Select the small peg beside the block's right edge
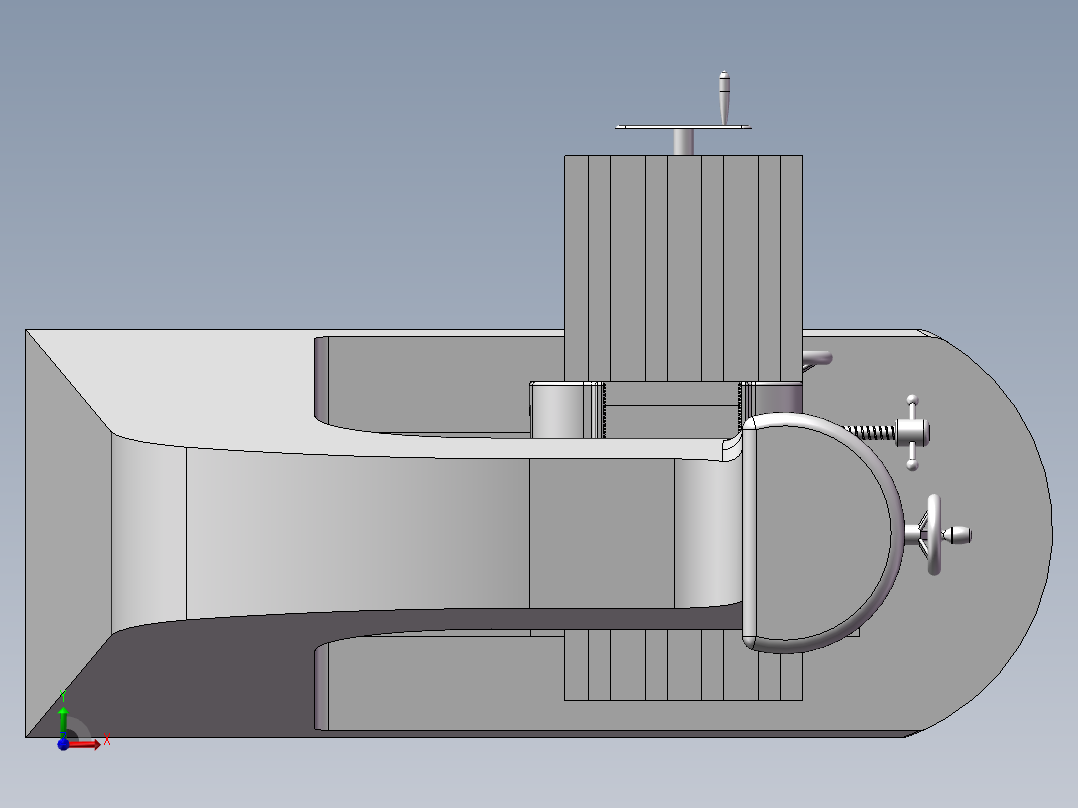The height and width of the screenshot is (808, 1078). [x=817, y=358]
